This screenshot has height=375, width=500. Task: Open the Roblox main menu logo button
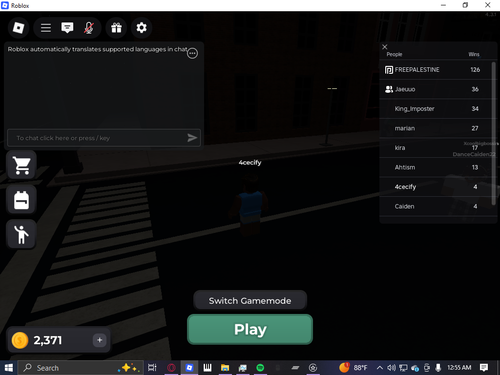click(18, 28)
